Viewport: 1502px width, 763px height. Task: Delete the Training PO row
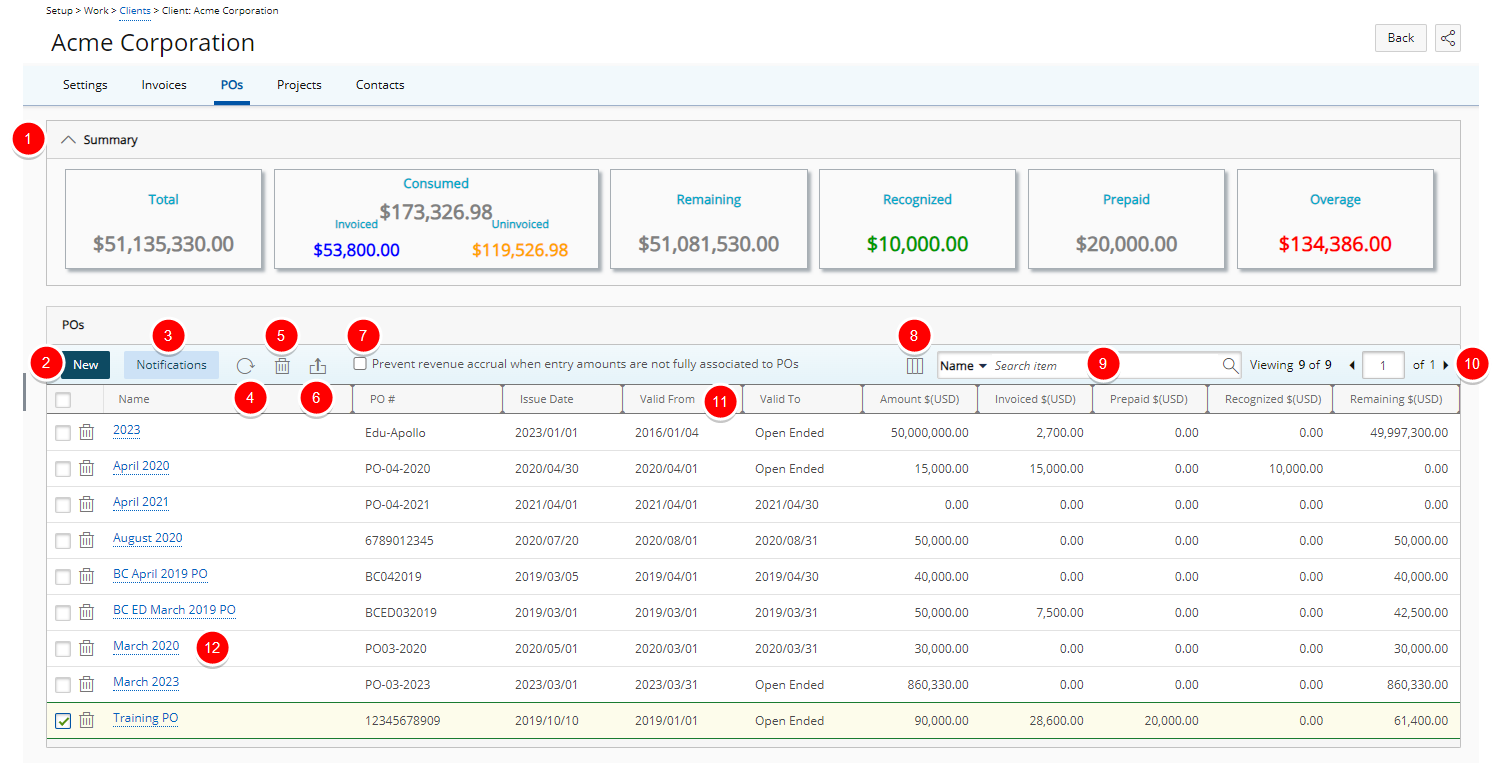(x=87, y=720)
